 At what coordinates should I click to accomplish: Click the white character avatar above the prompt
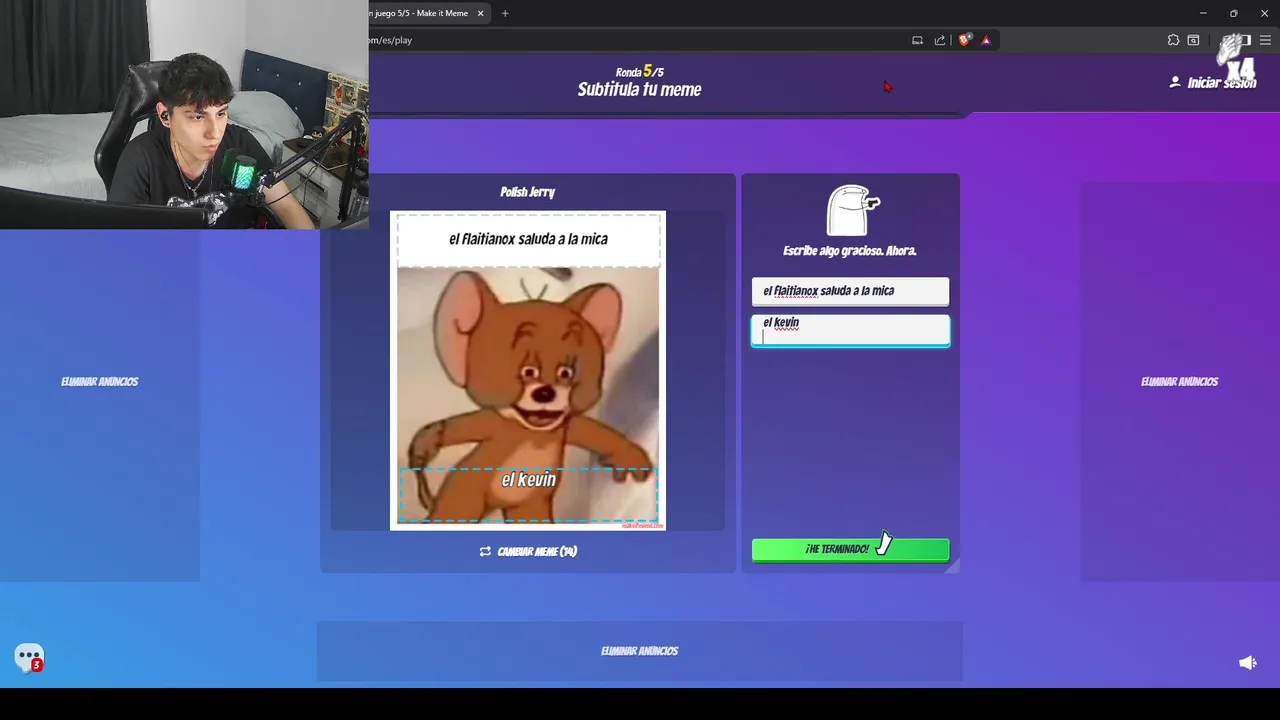(852, 210)
